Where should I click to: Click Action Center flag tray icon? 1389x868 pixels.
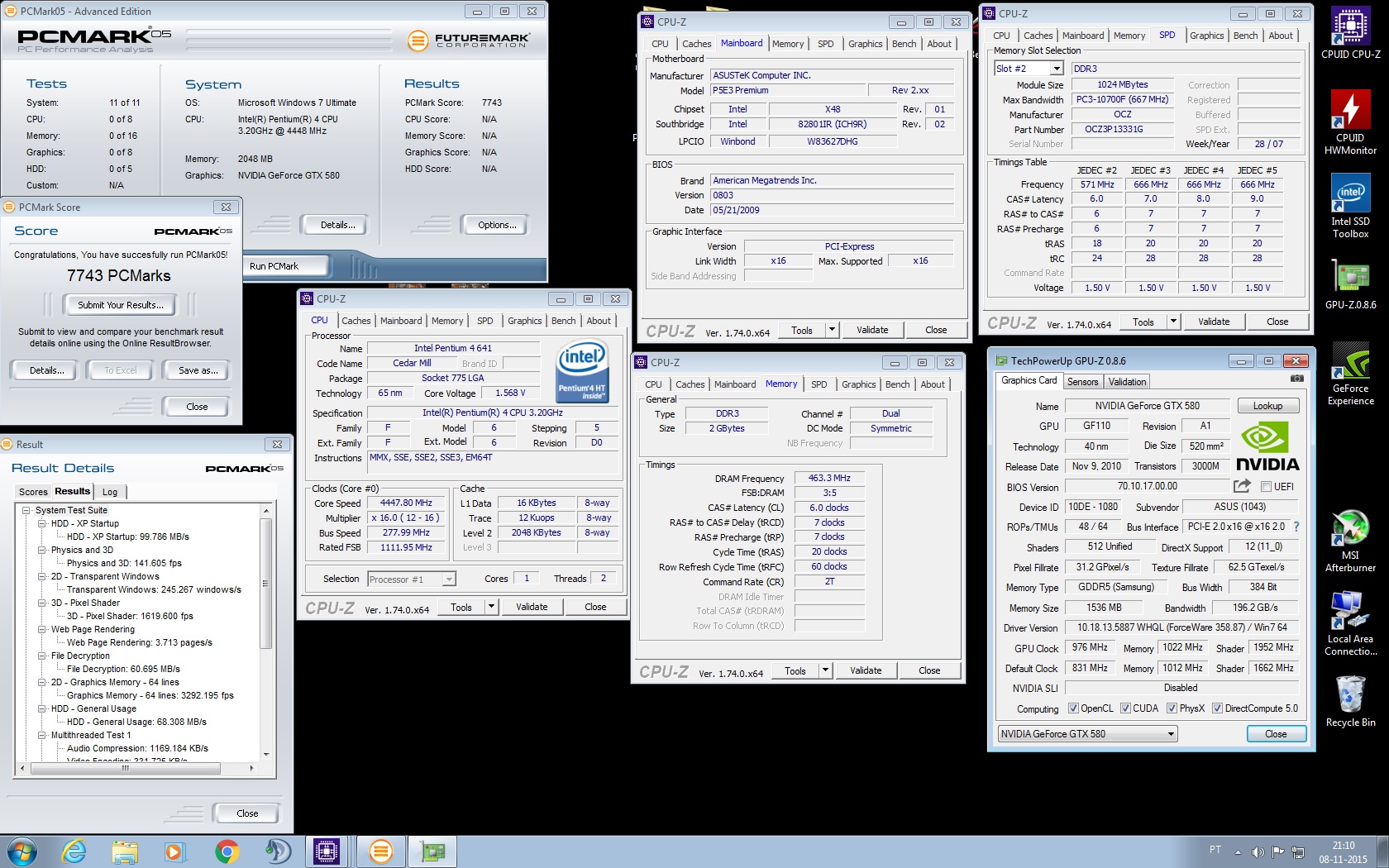(1277, 851)
